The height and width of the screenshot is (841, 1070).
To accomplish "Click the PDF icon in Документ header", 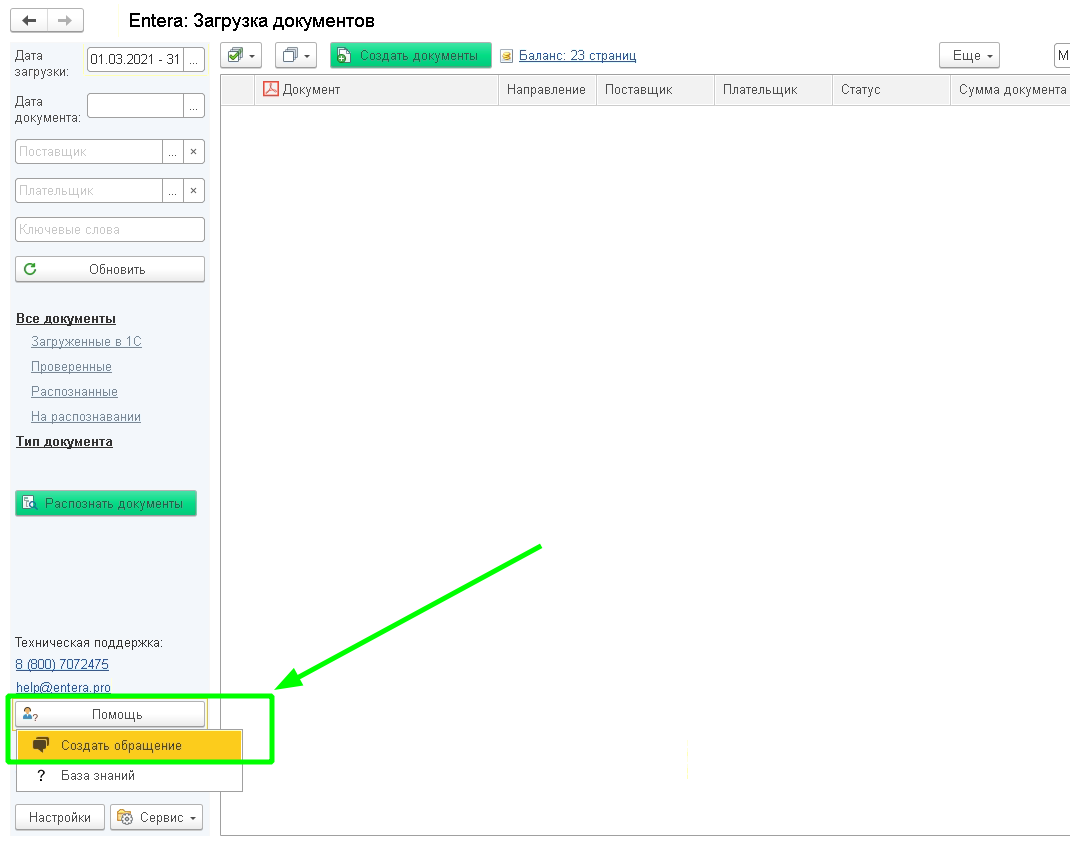I will click(271, 89).
